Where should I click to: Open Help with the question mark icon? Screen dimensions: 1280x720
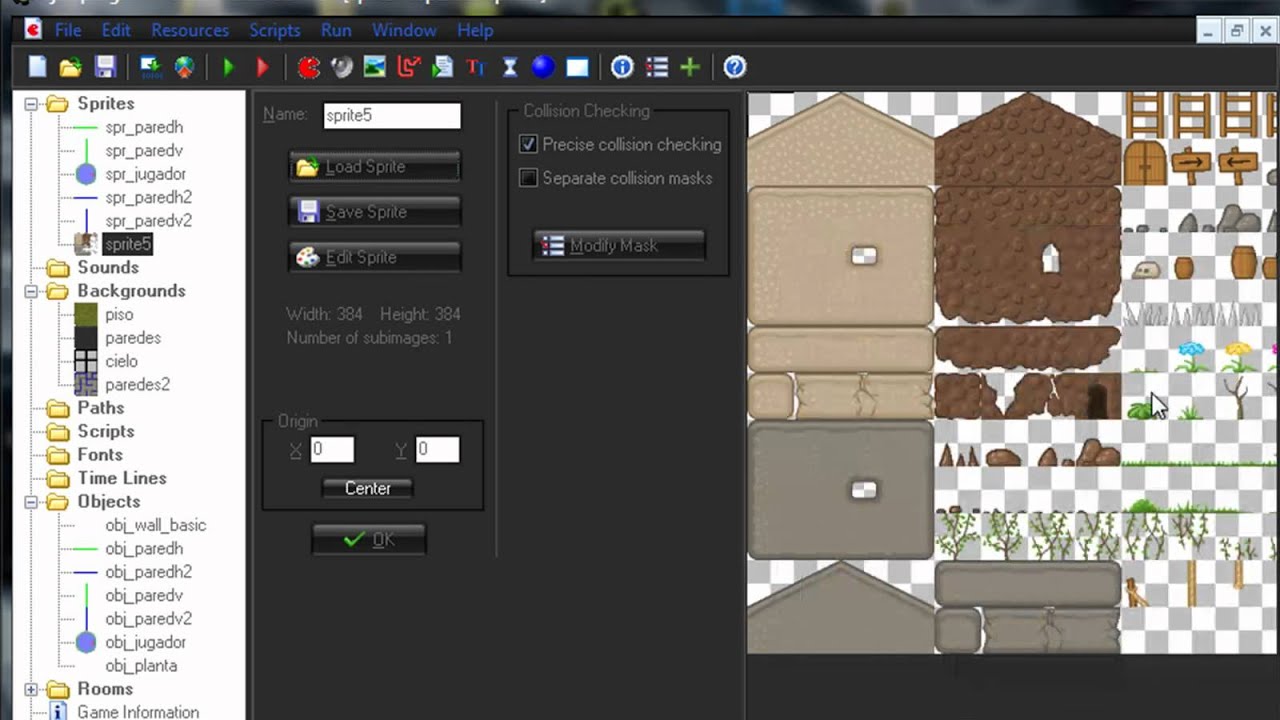pos(735,67)
